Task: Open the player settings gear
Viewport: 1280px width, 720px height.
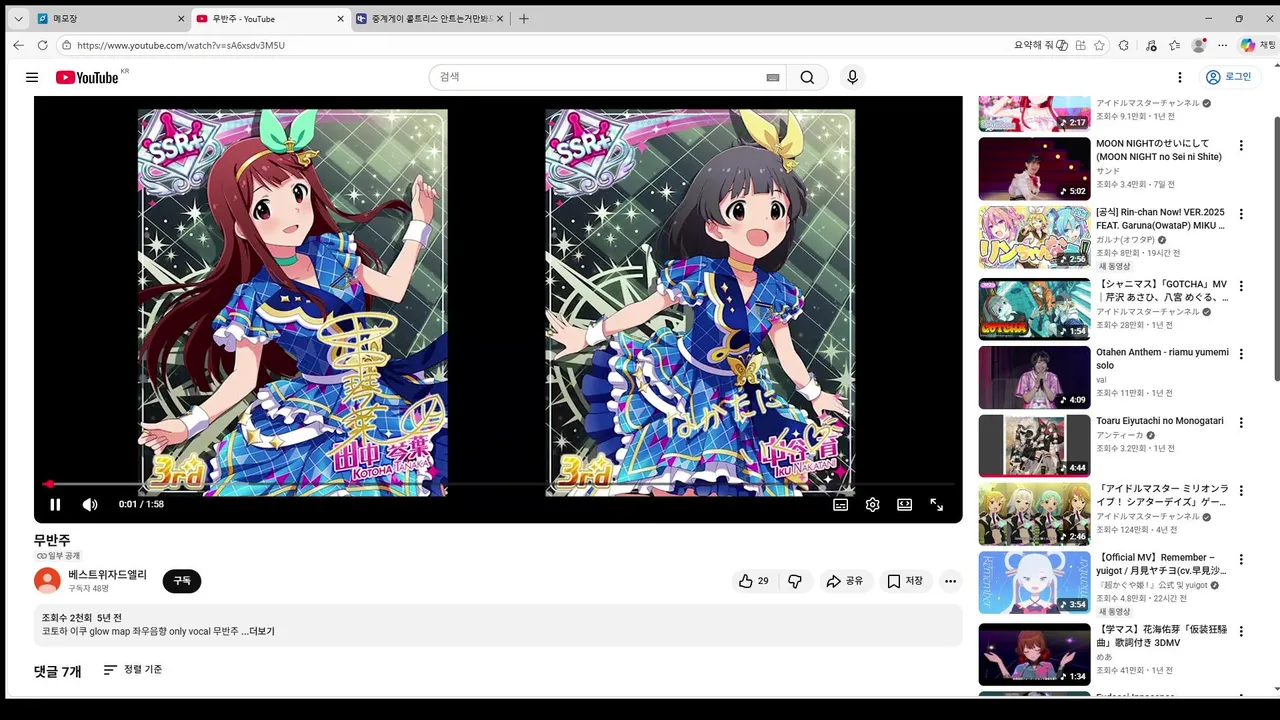Action: [x=872, y=505]
